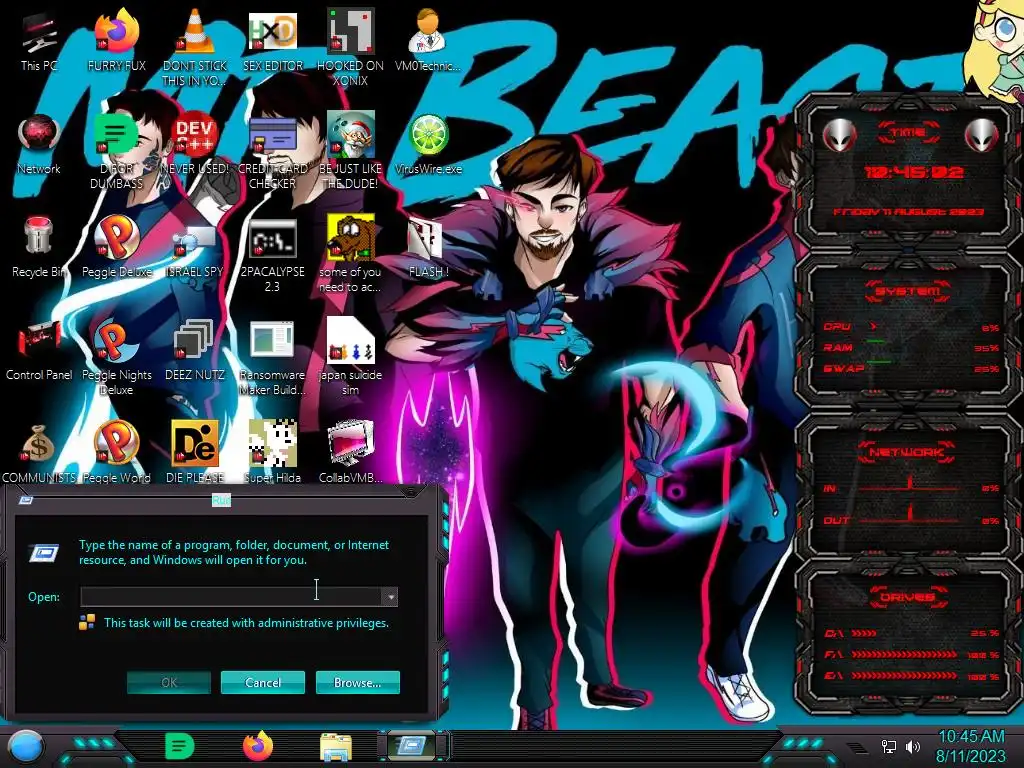The height and width of the screenshot is (768, 1024).
Task: Click the SWAP usage row in widget
Action: [912, 368]
